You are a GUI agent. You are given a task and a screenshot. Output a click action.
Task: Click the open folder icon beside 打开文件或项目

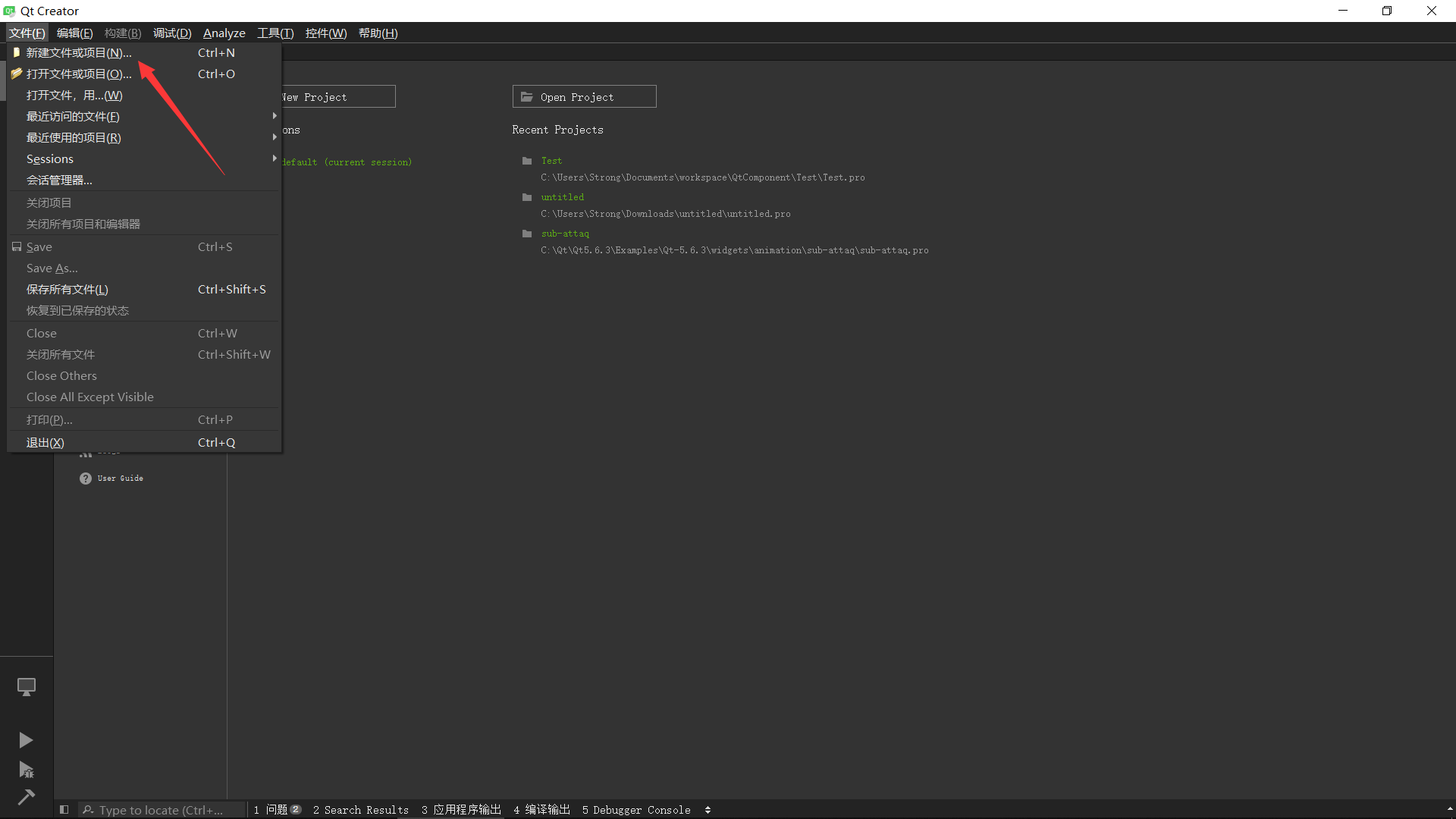click(x=17, y=74)
